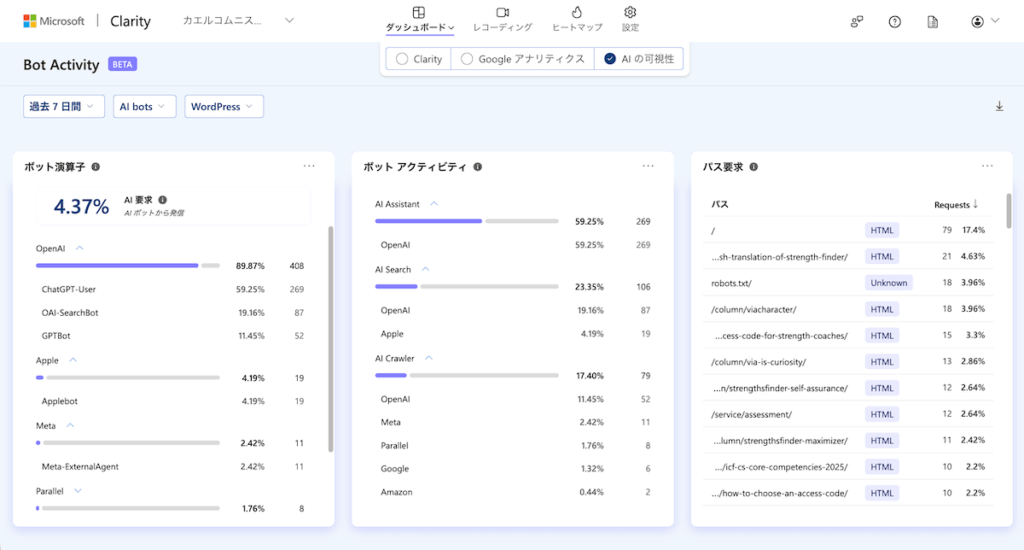Click scrollbar in ボット演算子 card
Image resolution: width=1024 pixels, height=550 pixels.
(330, 339)
